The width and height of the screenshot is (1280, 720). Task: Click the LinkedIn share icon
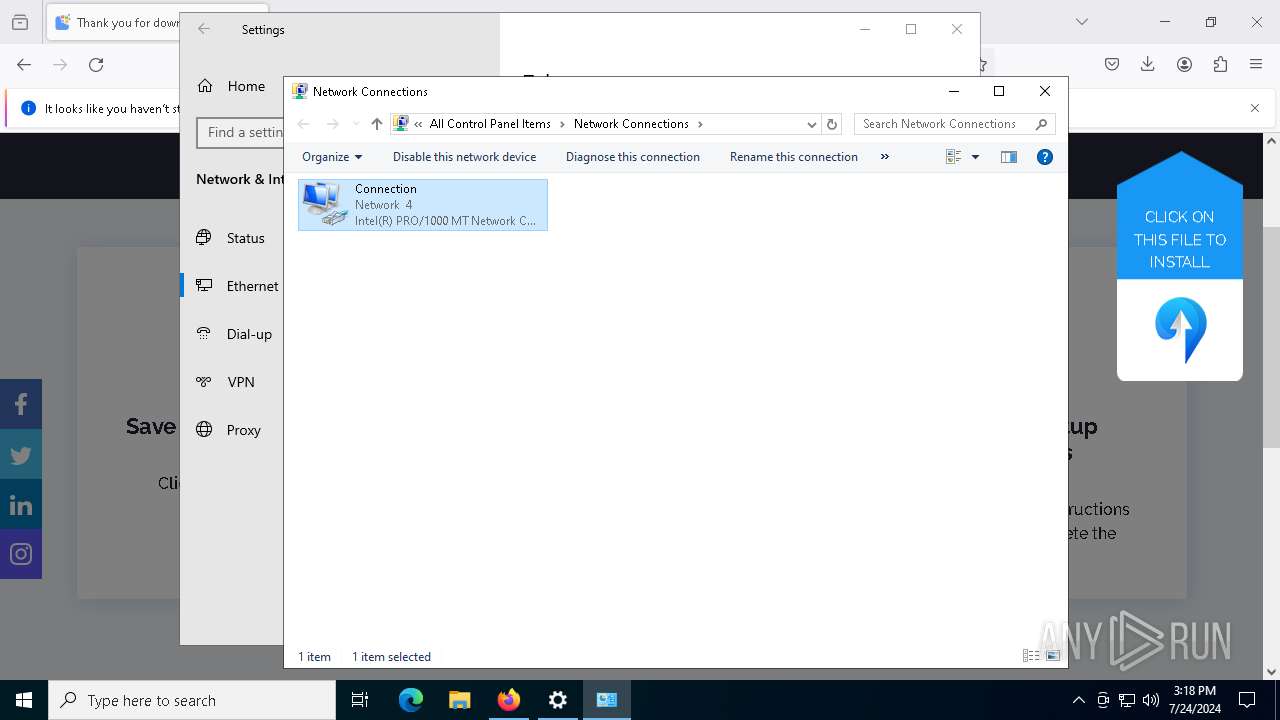[x=21, y=505]
